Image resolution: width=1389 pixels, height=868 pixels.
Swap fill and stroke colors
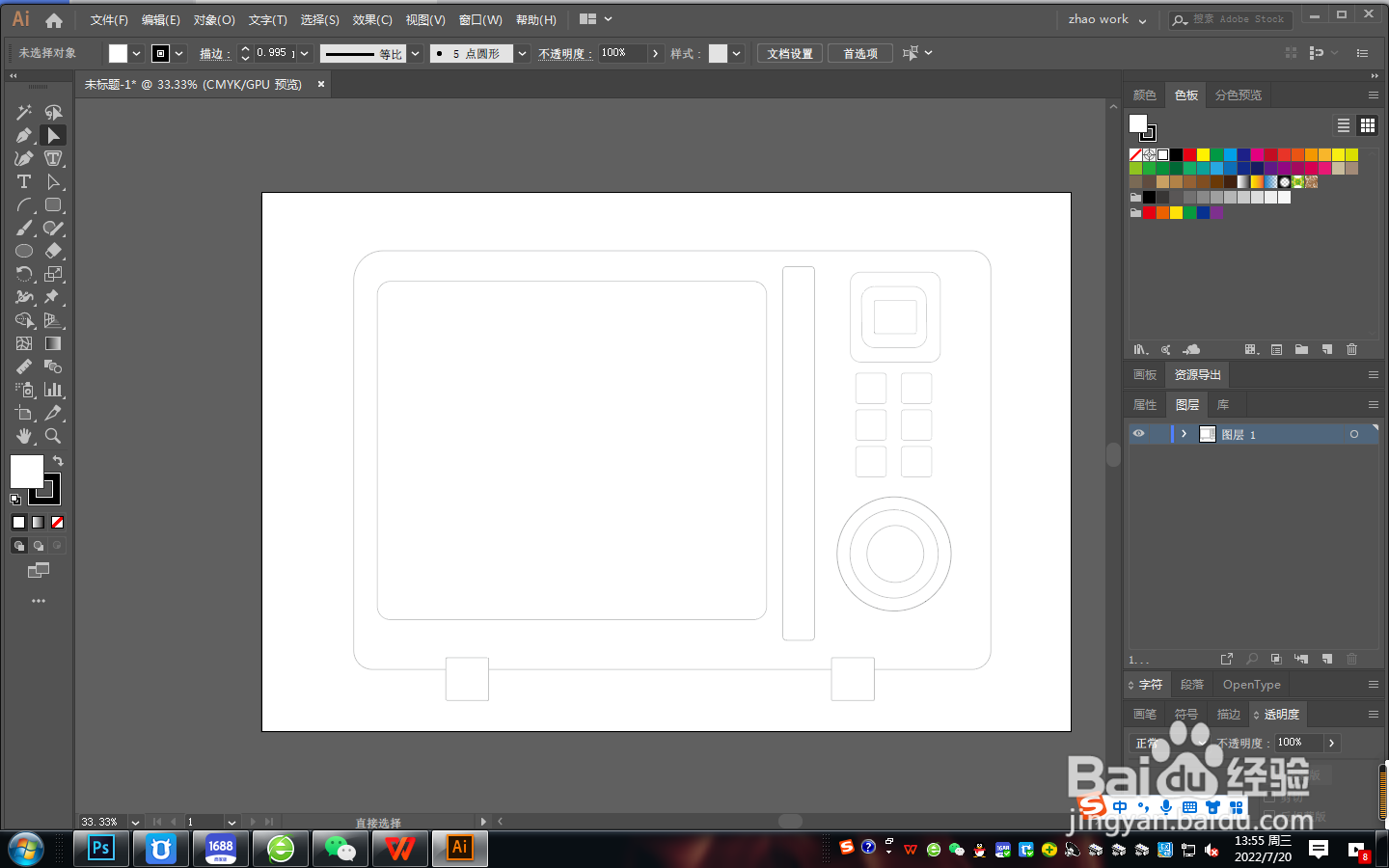(x=58, y=461)
